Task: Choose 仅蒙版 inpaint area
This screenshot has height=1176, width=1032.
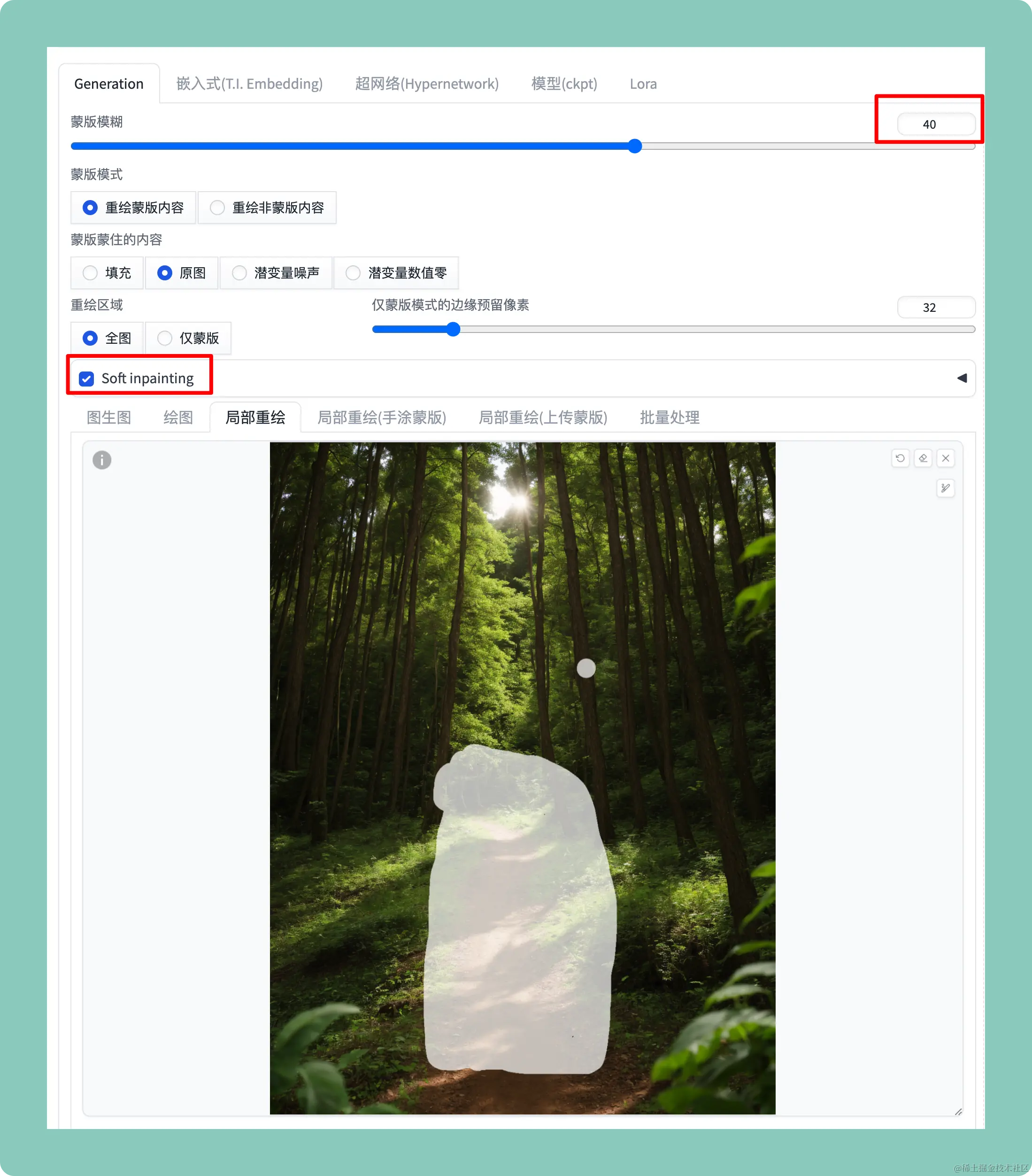Action: click(165, 338)
